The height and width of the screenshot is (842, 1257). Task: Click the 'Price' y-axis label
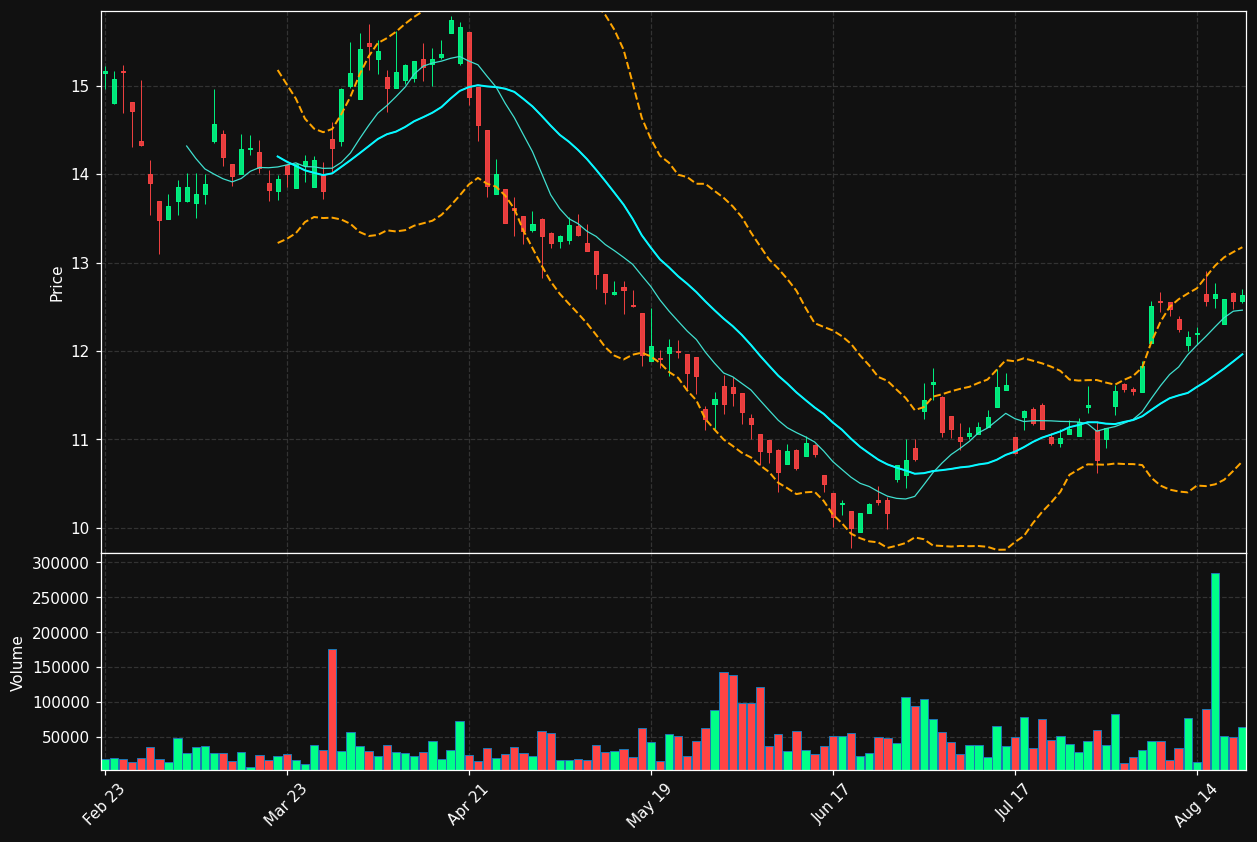pyautogui.click(x=57, y=283)
